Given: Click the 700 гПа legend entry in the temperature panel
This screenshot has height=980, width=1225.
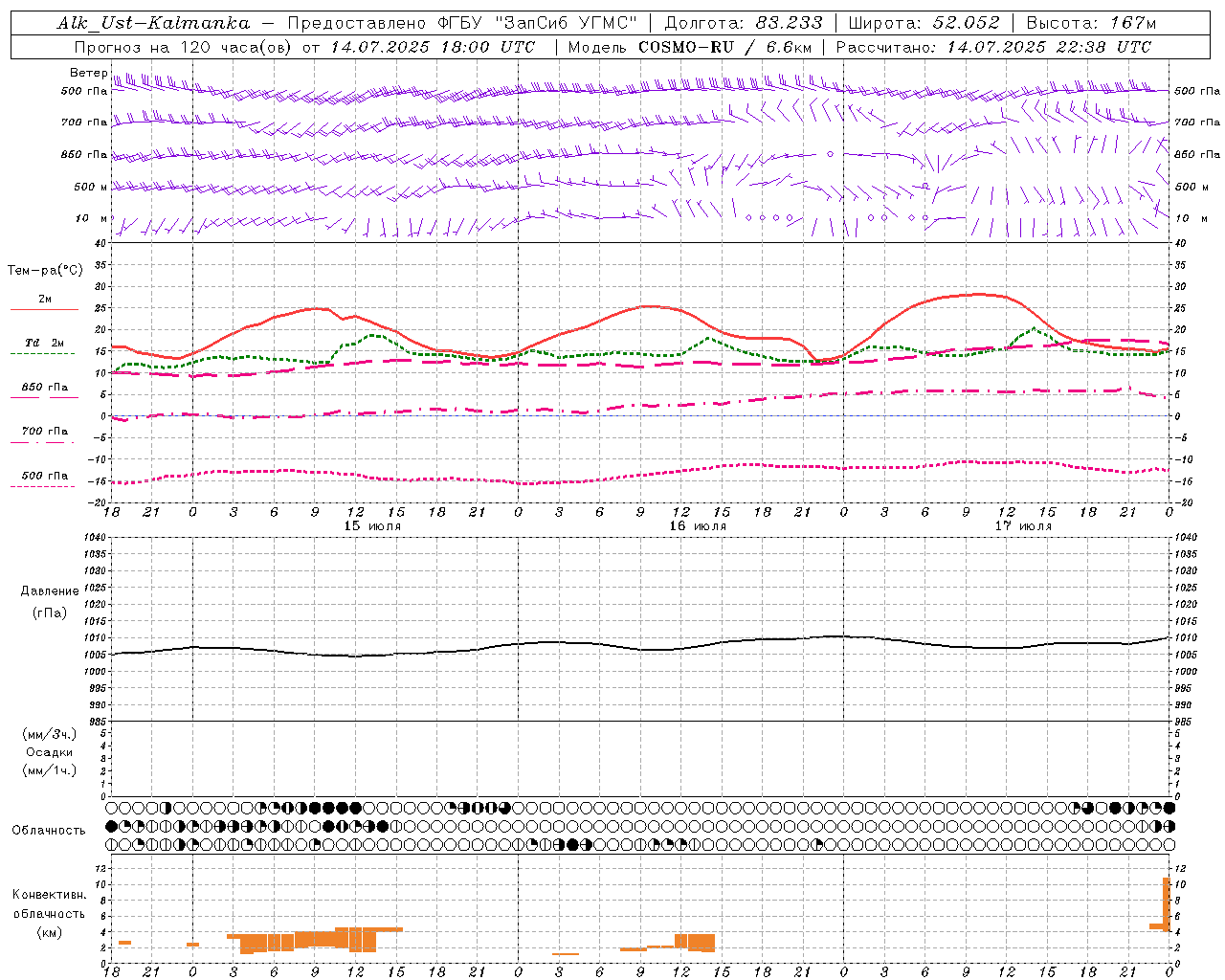Looking at the screenshot, I should click(44, 432).
